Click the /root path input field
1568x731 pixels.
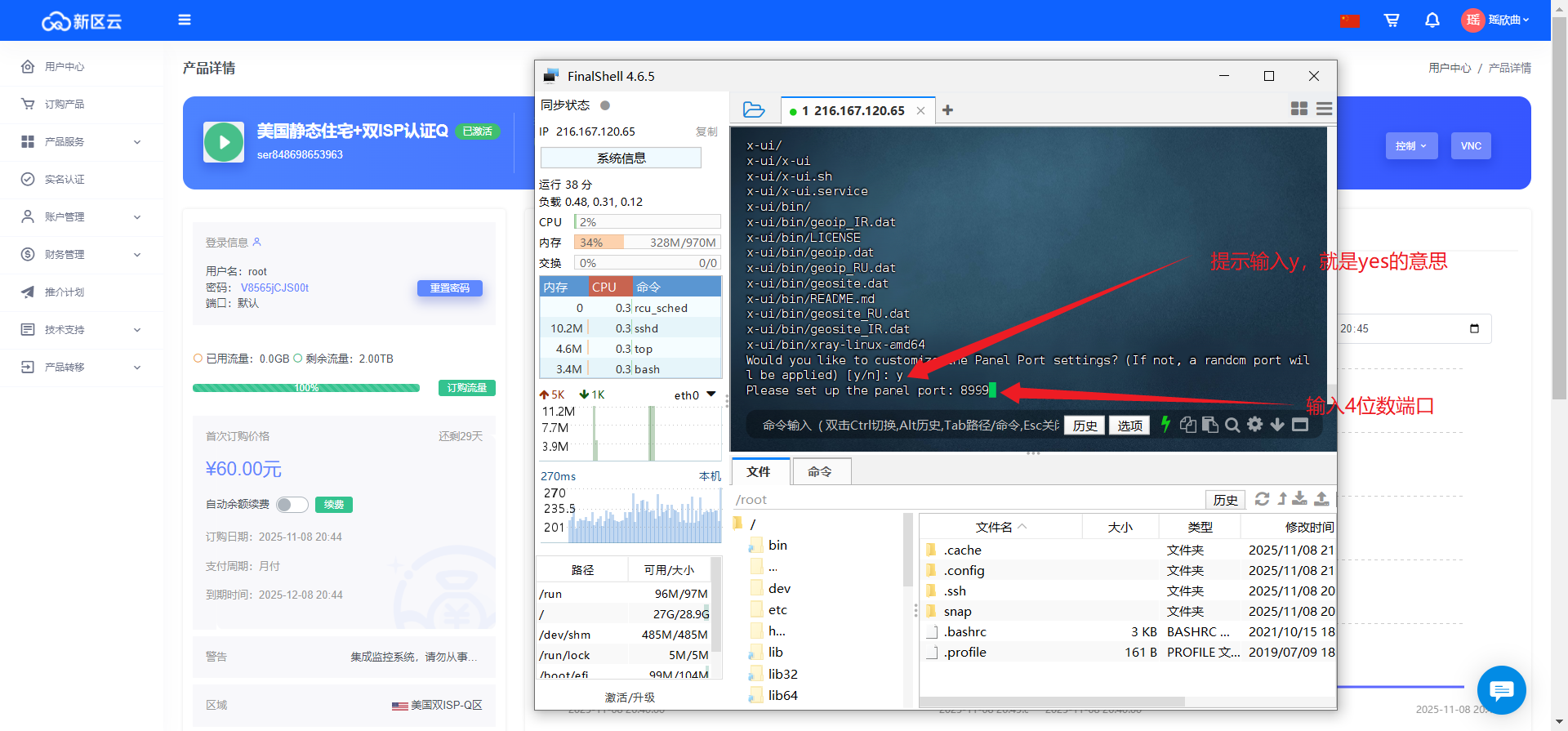[964, 500]
